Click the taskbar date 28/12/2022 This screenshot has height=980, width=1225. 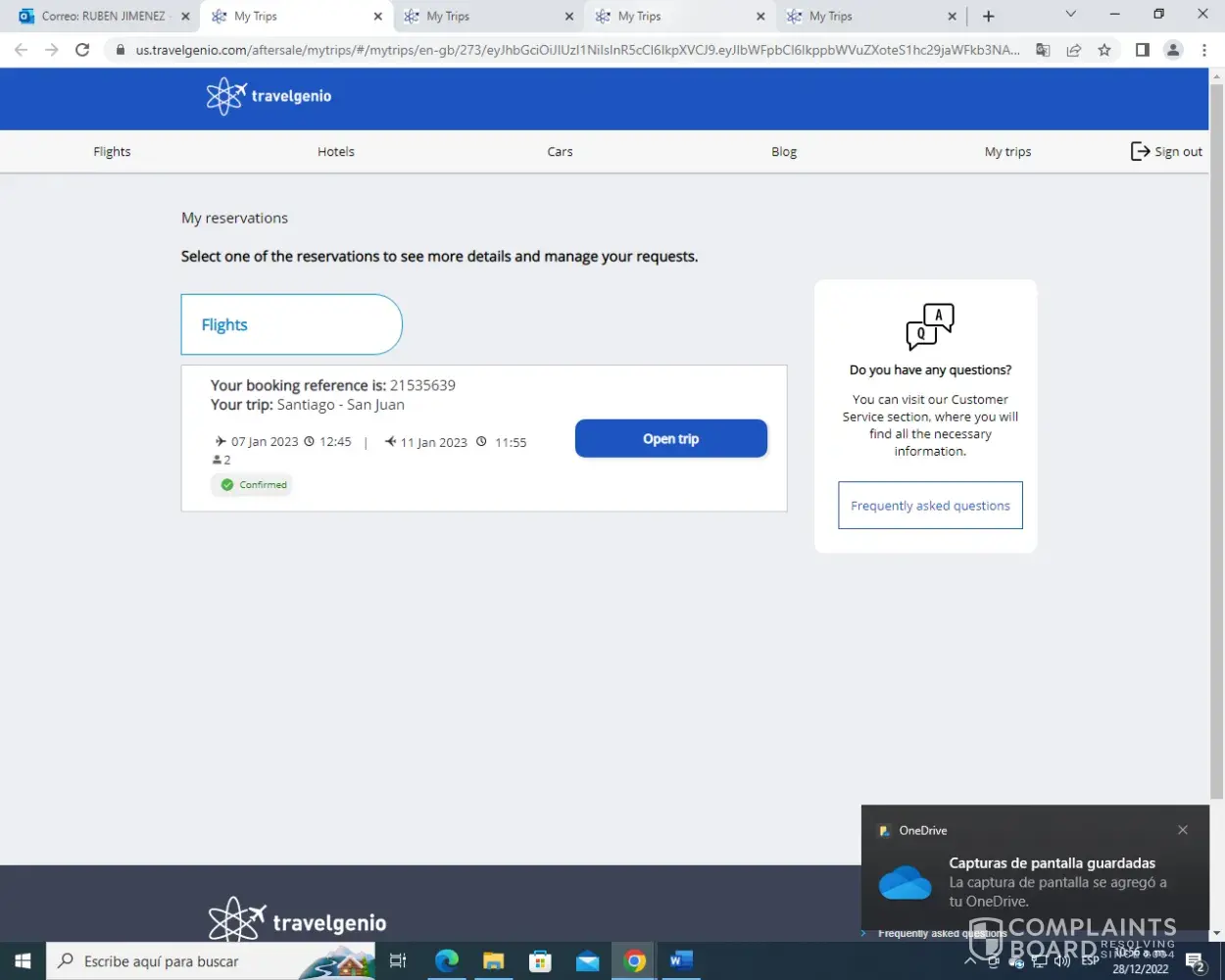1140,969
